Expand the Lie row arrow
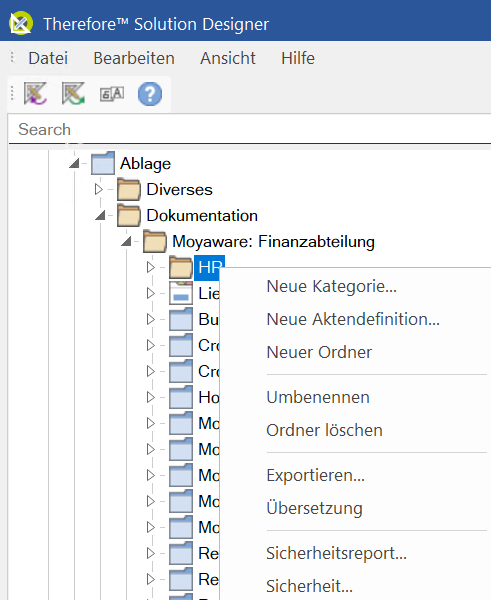This screenshot has width=491, height=600. 151,293
